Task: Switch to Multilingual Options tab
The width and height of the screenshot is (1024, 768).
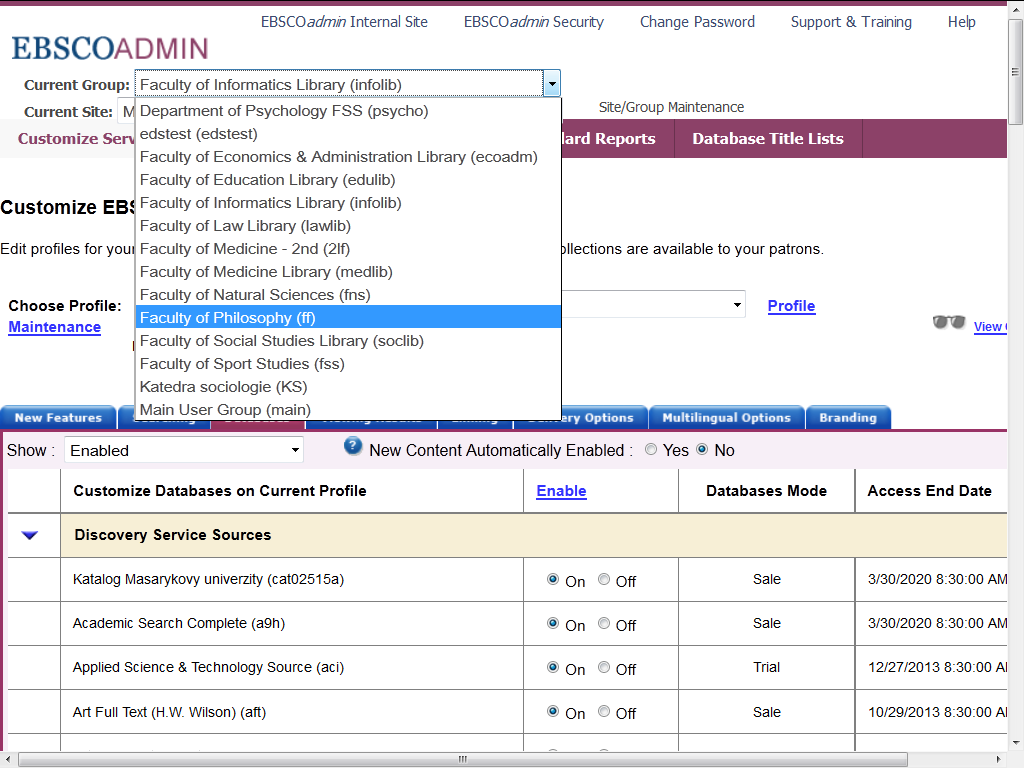Action: (x=726, y=418)
